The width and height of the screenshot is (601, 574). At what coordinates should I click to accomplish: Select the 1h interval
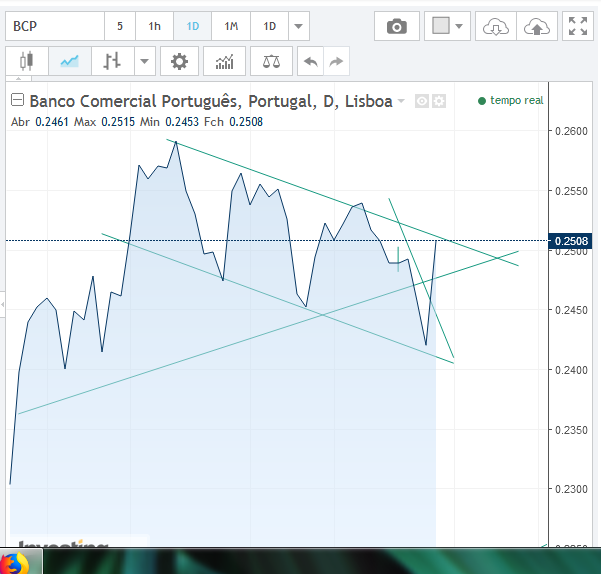[x=154, y=26]
